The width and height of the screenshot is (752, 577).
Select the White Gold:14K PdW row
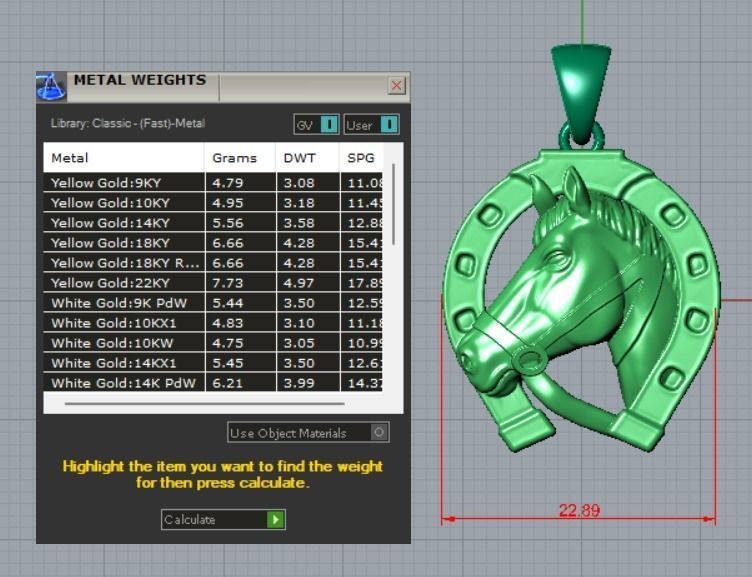click(x=213, y=383)
